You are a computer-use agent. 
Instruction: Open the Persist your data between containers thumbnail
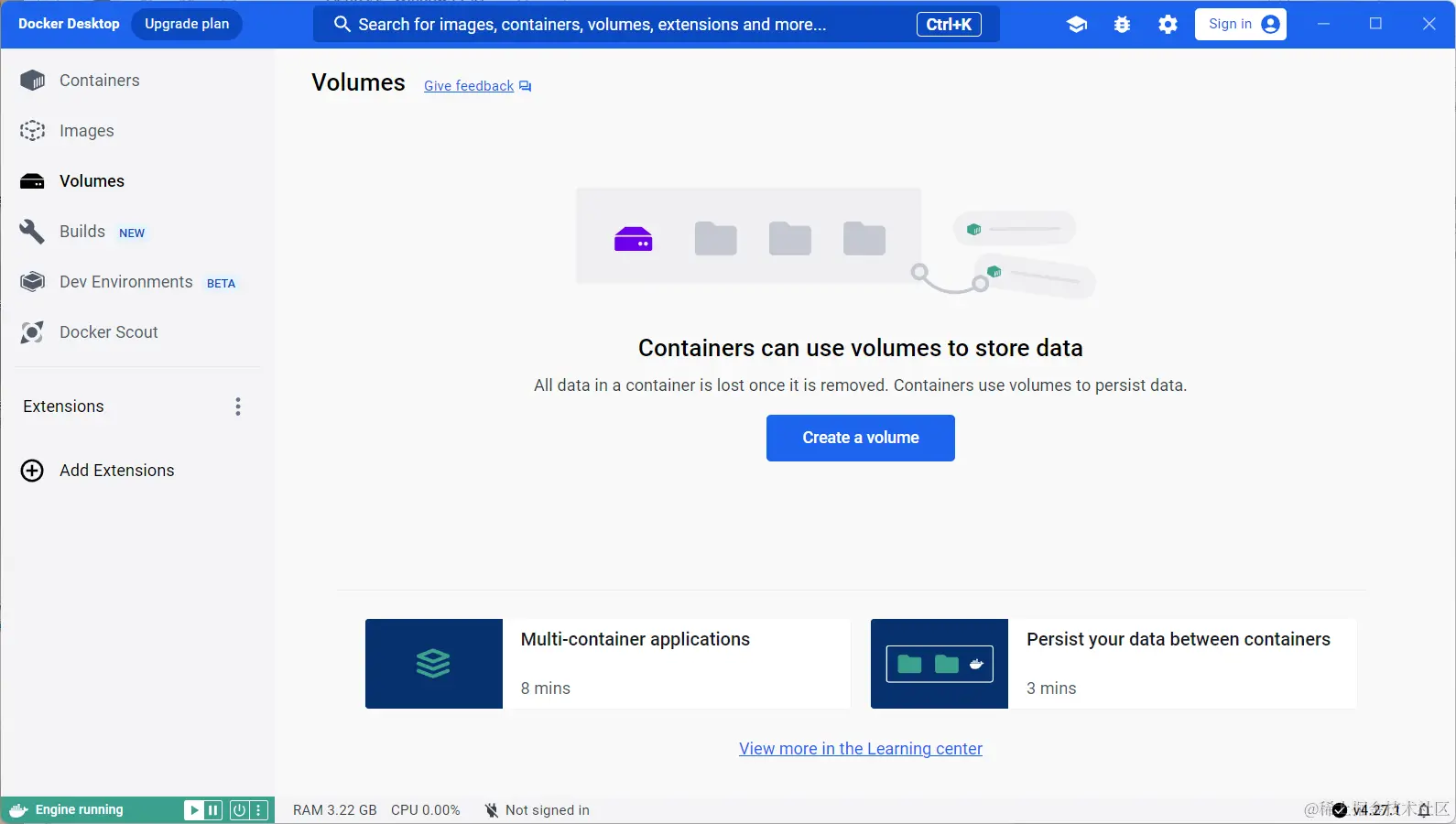[940, 664]
